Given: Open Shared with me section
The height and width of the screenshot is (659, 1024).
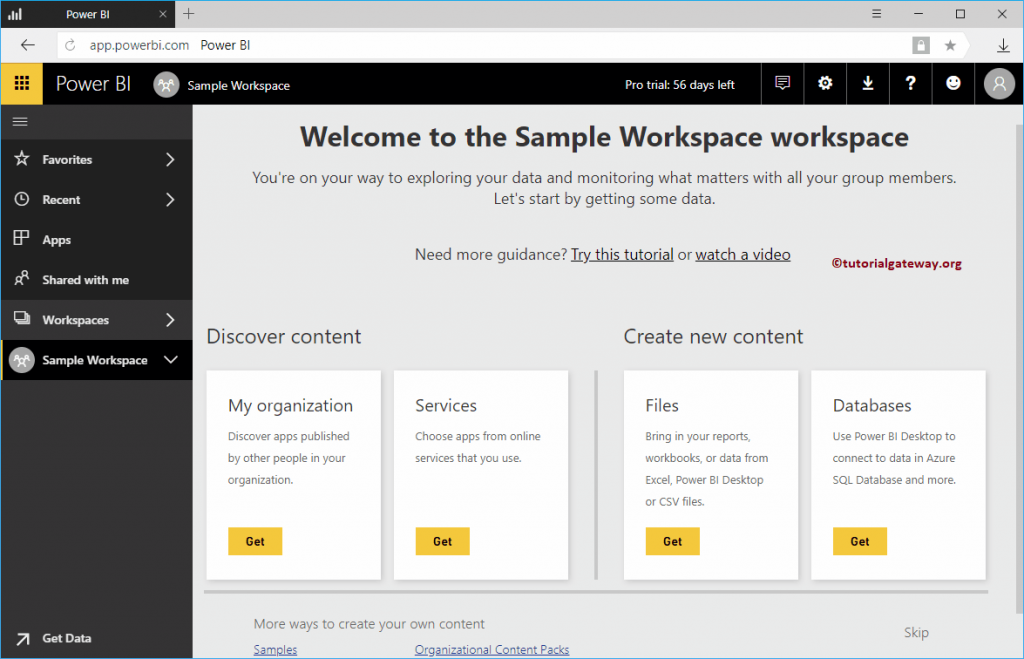Looking at the screenshot, I should tap(85, 279).
